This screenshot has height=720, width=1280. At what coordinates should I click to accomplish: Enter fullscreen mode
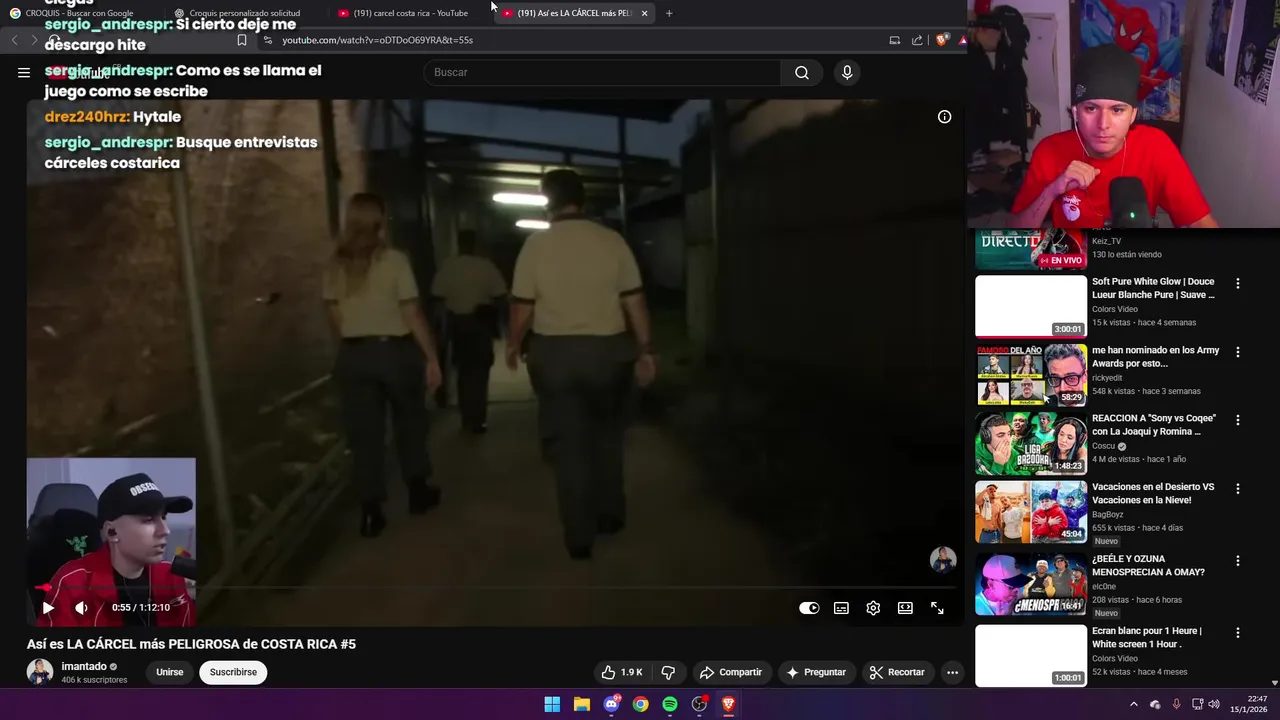[937, 608]
